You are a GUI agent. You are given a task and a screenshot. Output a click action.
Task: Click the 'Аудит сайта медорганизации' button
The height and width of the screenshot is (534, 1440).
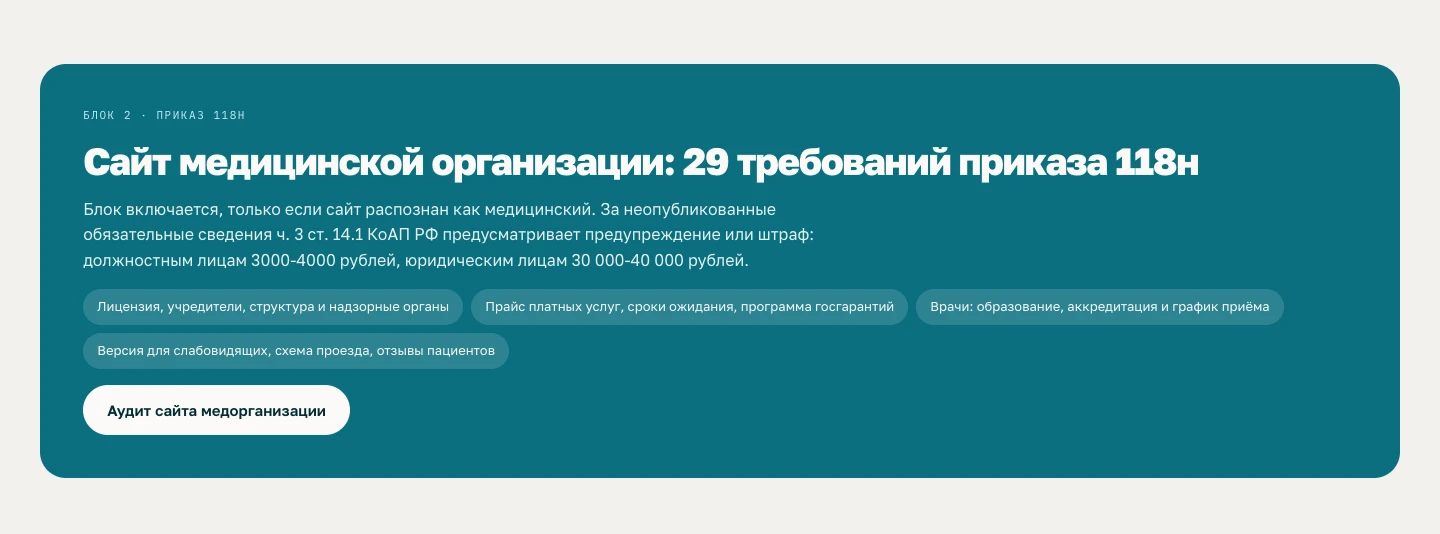(216, 410)
